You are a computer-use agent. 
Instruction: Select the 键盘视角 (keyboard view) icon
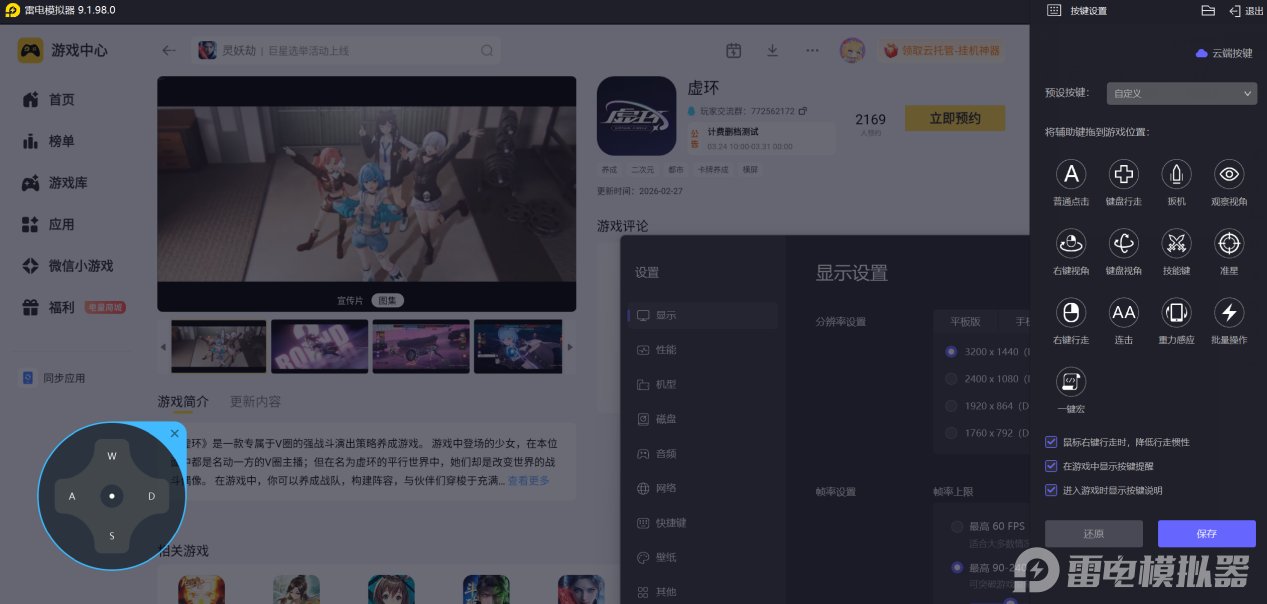[x=1124, y=243]
